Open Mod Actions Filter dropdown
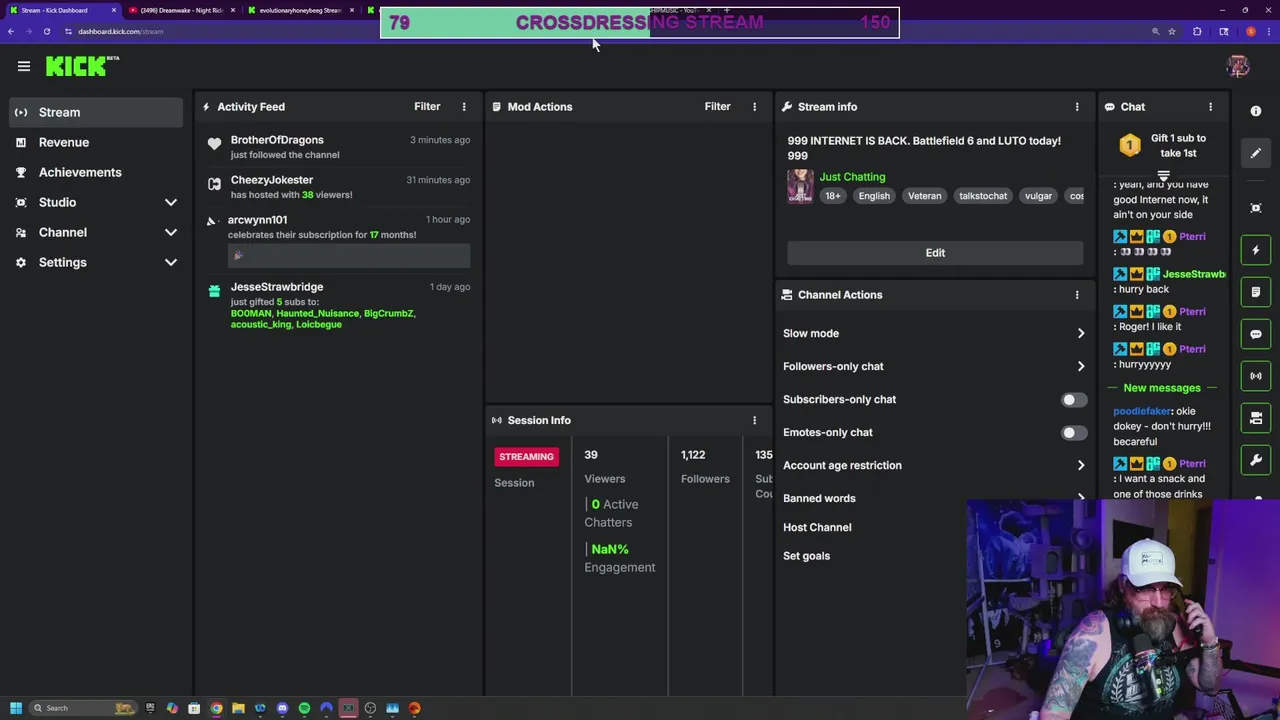The image size is (1280, 720). point(717,106)
